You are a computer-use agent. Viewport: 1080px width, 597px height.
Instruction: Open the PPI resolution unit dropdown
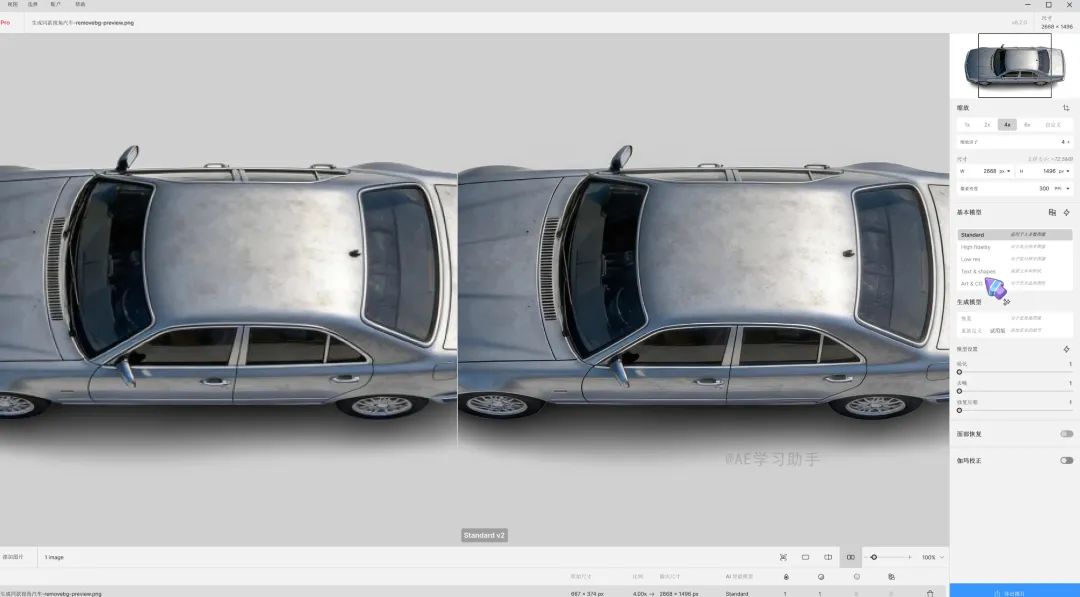1063,189
